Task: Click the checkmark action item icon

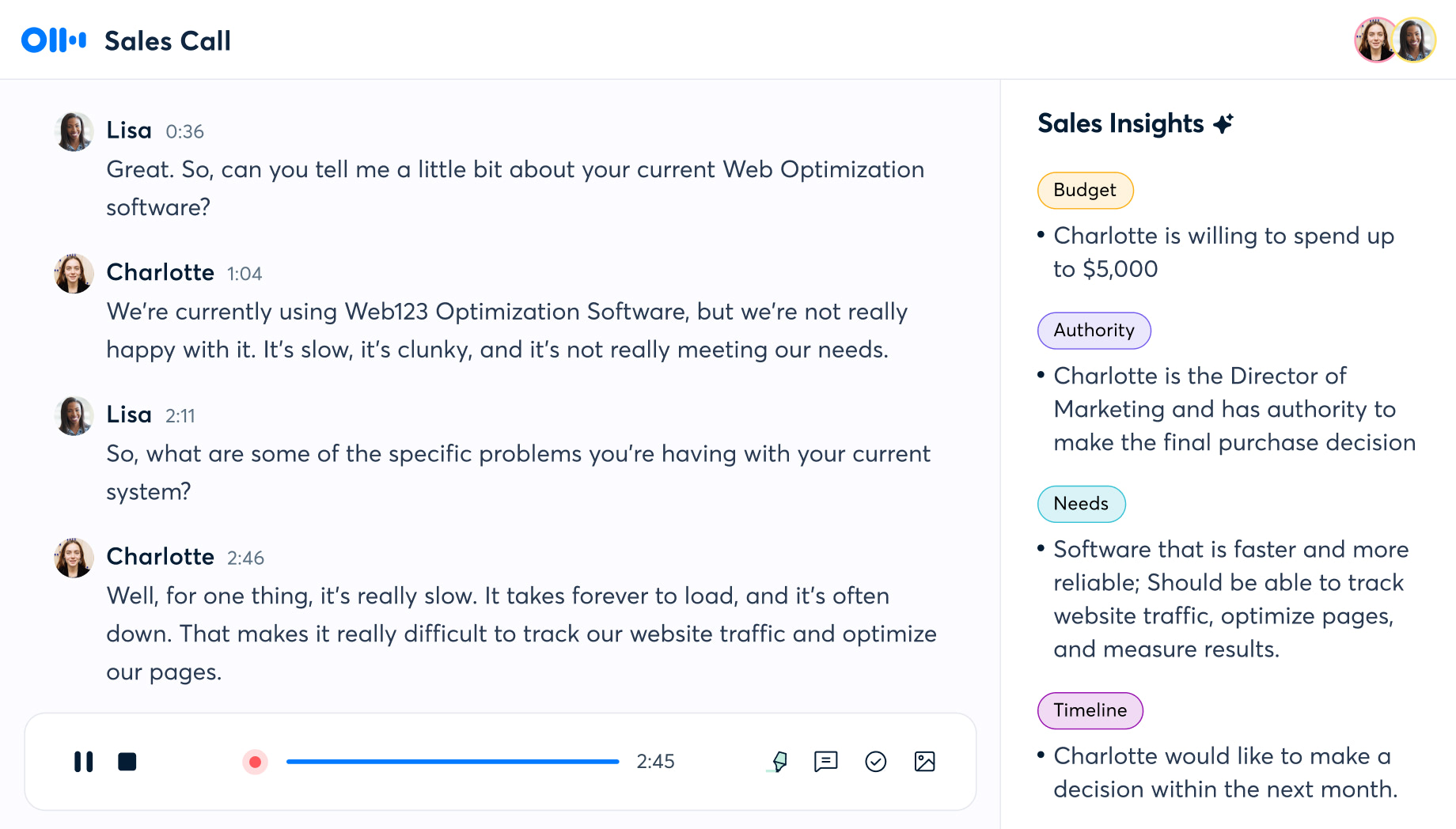Action: coord(875,762)
